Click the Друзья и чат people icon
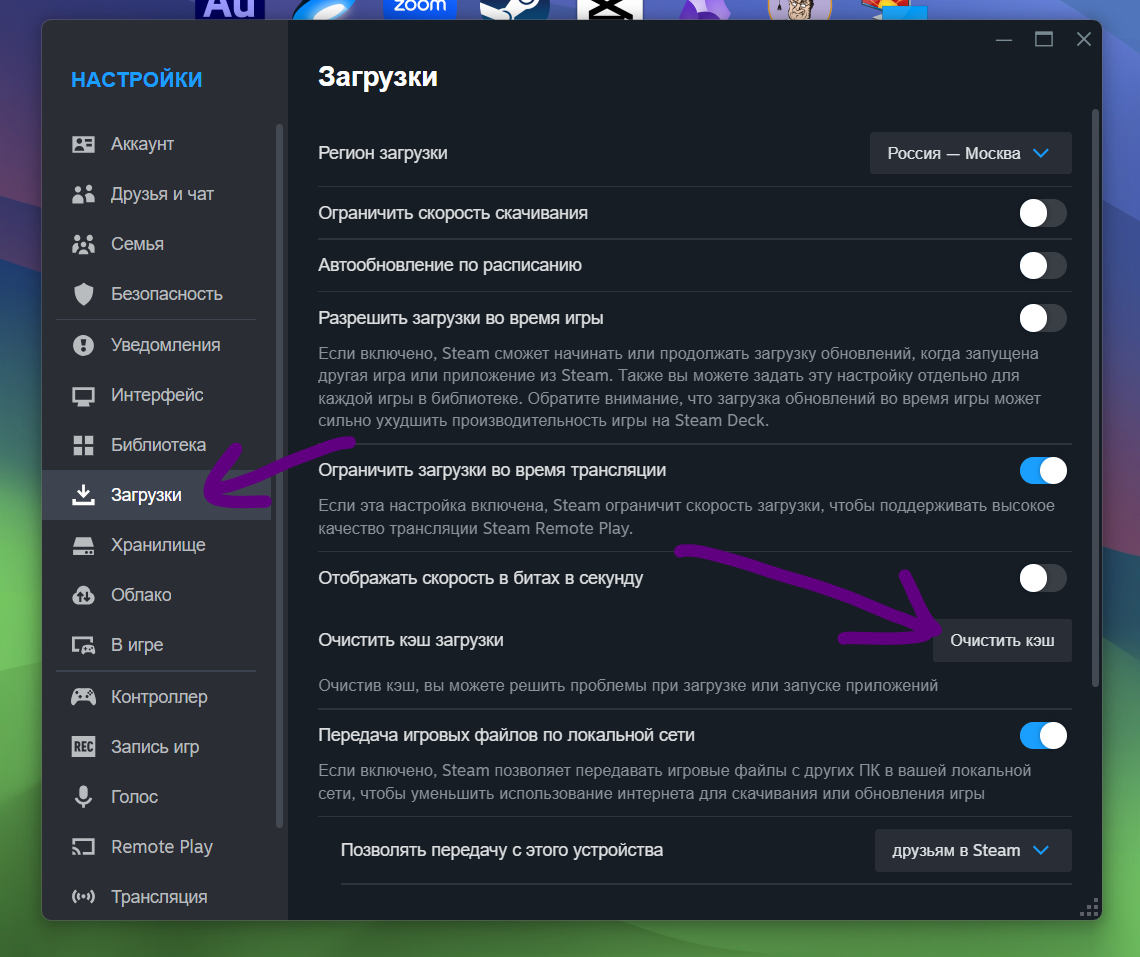 click(84, 194)
